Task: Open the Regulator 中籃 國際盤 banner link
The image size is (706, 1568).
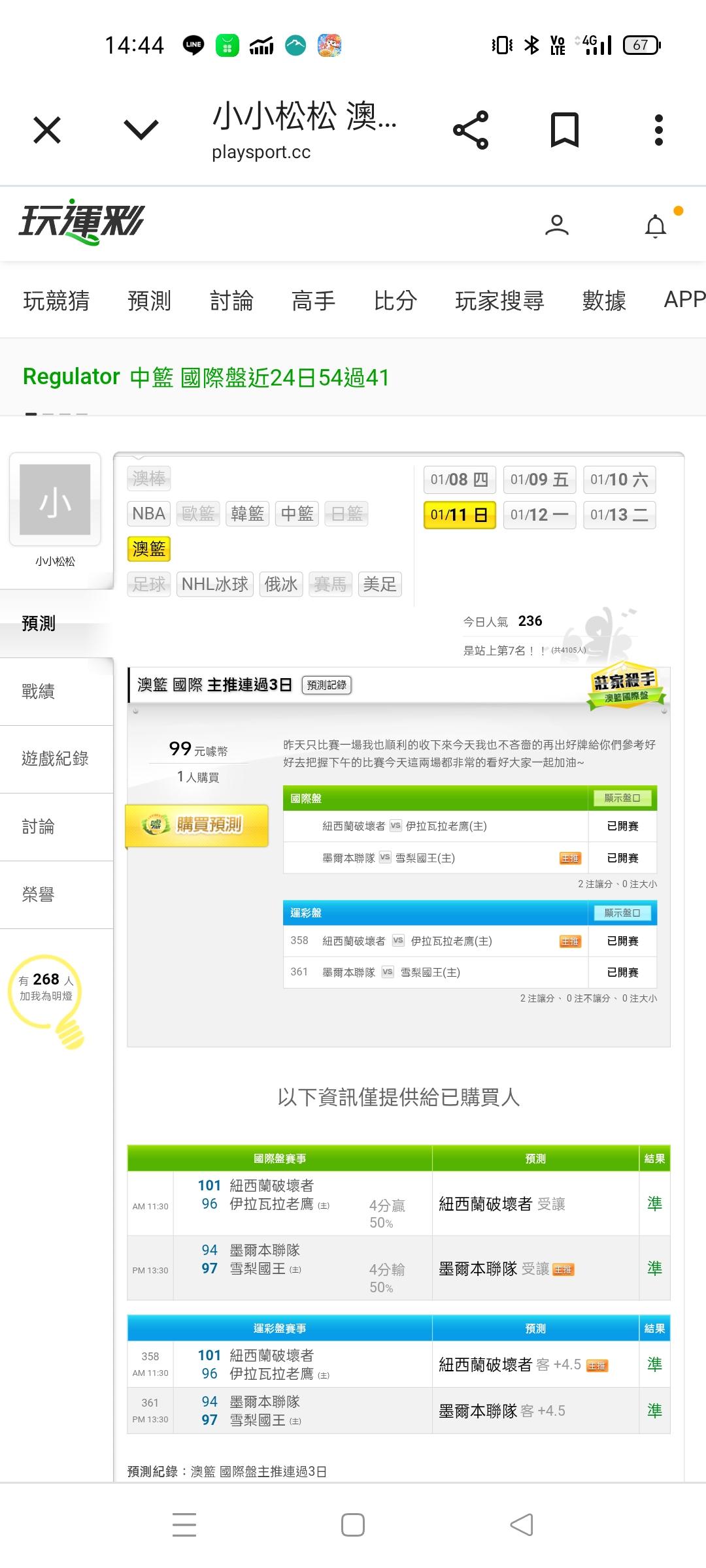Action: point(206,377)
